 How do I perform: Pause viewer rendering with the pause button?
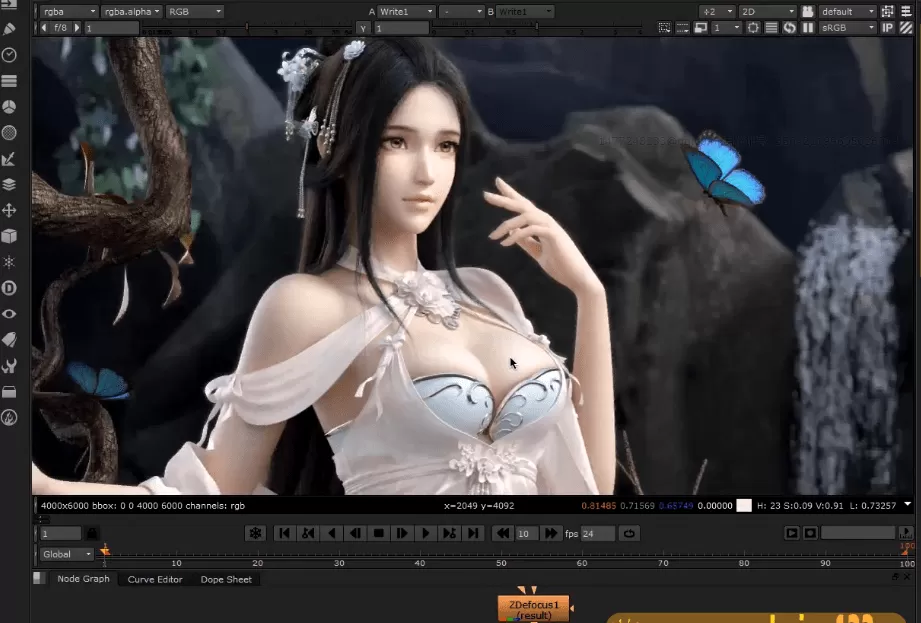pos(807,28)
